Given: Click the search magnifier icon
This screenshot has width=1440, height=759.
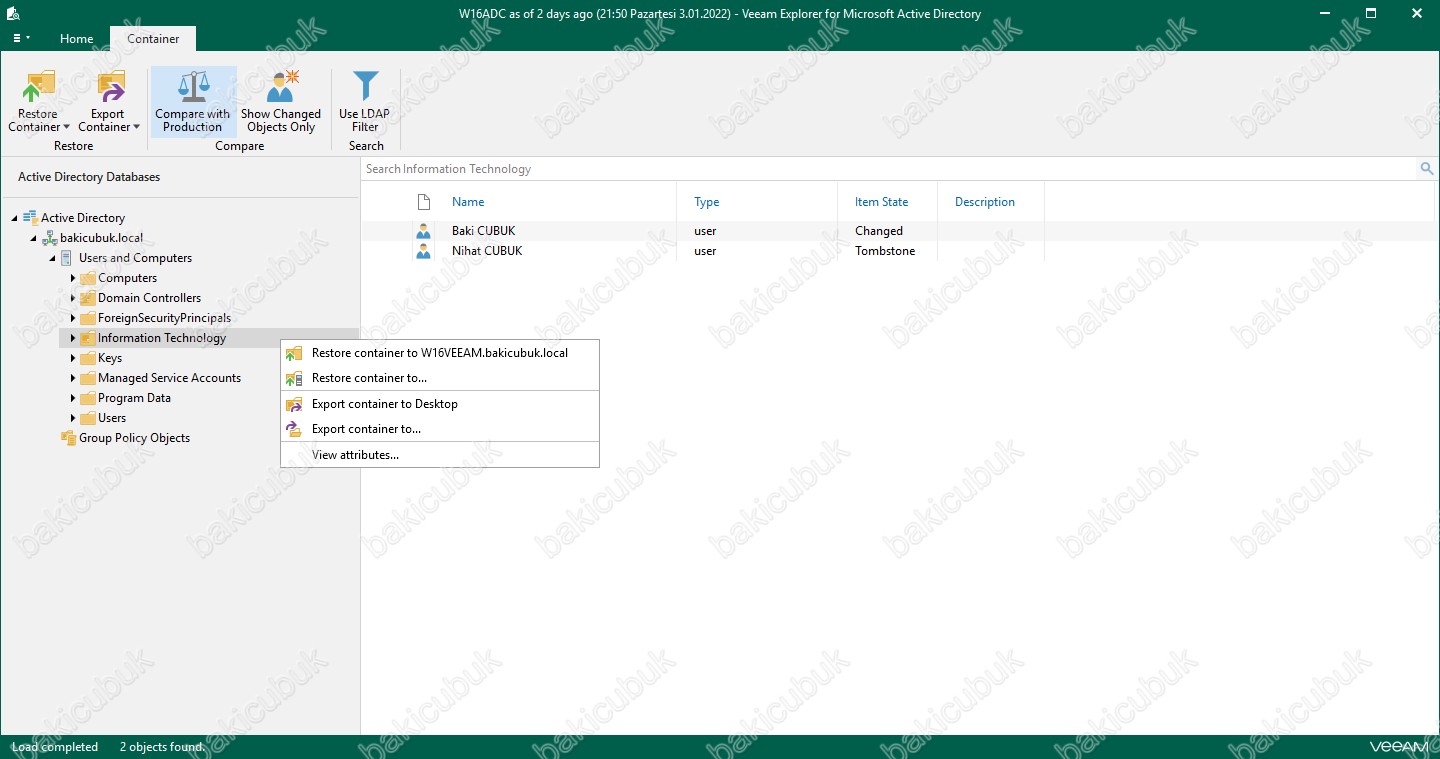Looking at the screenshot, I should [x=1427, y=169].
